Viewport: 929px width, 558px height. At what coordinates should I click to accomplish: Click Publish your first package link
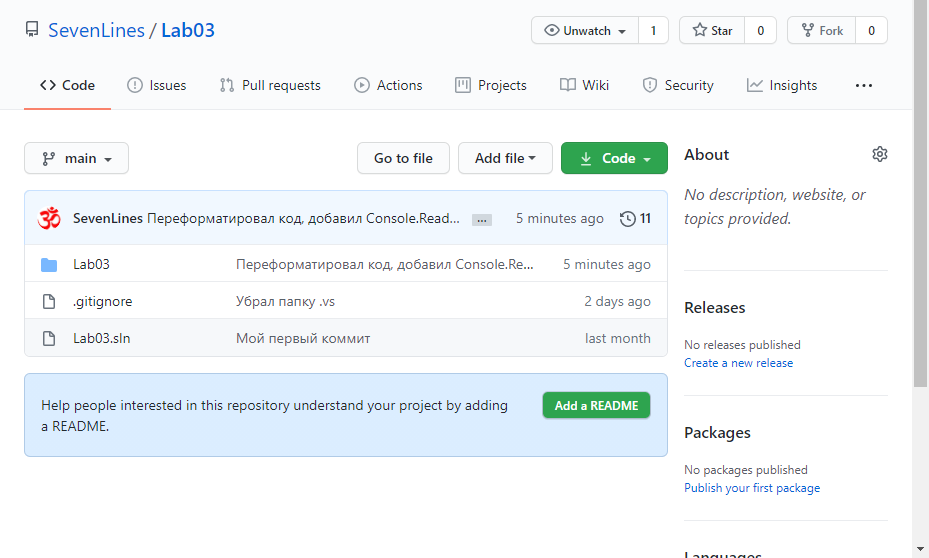tap(752, 488)
